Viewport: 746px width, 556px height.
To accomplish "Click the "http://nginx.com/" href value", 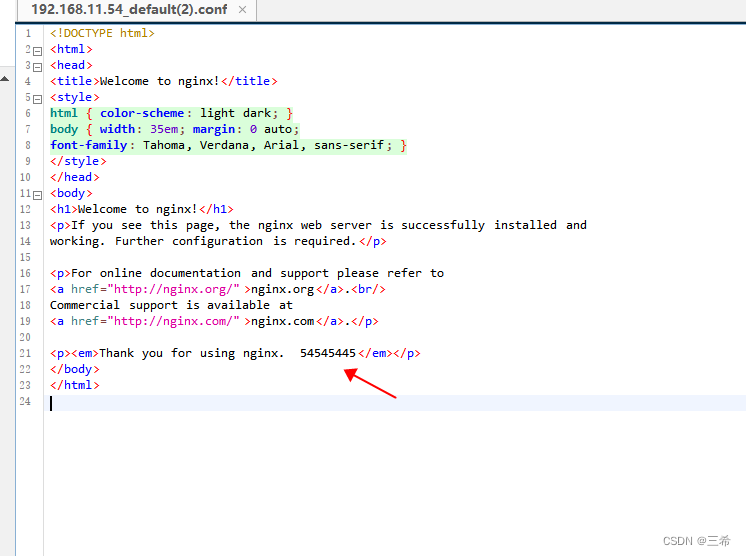I will coord(173,322).
